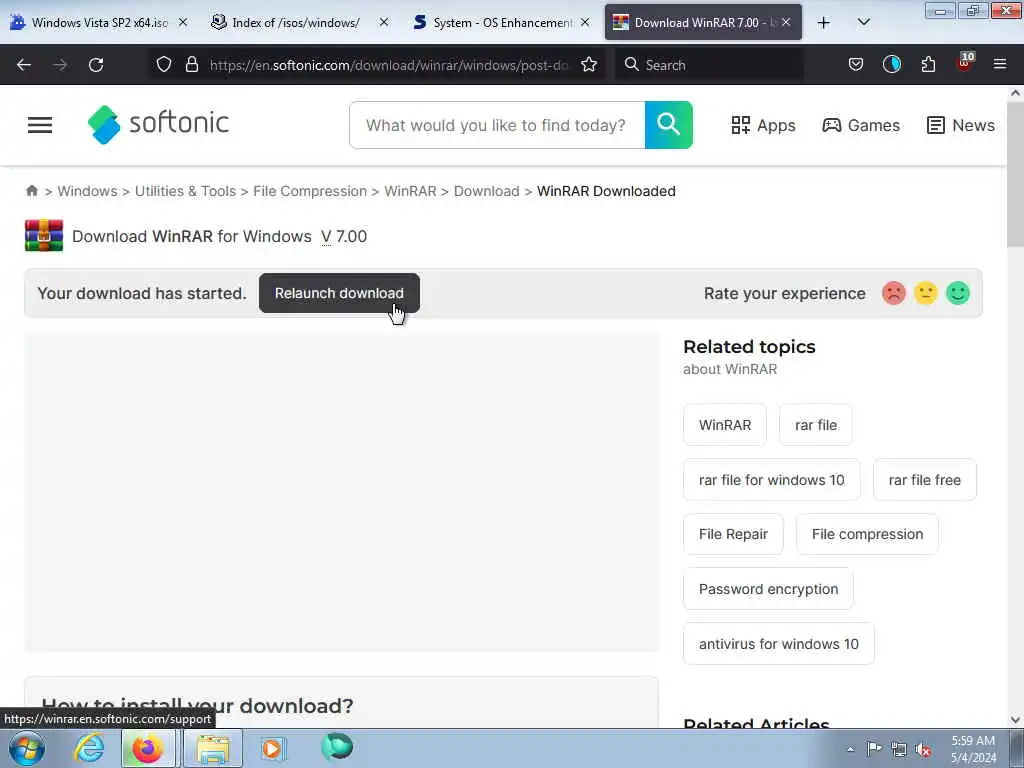Bookmark this page with the star
Image resolution: width=1024 pixels, height=768 pixels.
tap(589, 64)
